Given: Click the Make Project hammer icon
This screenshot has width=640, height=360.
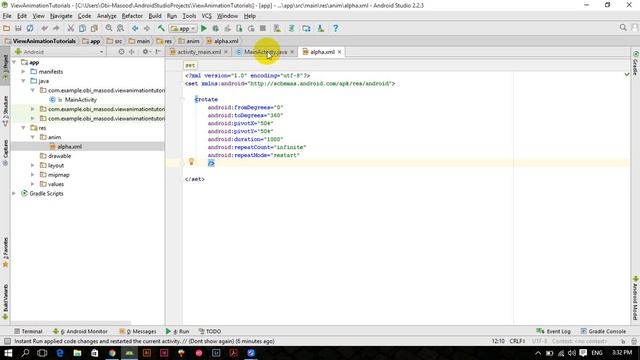Looking at the screenshot, I should tap(161, 28).
